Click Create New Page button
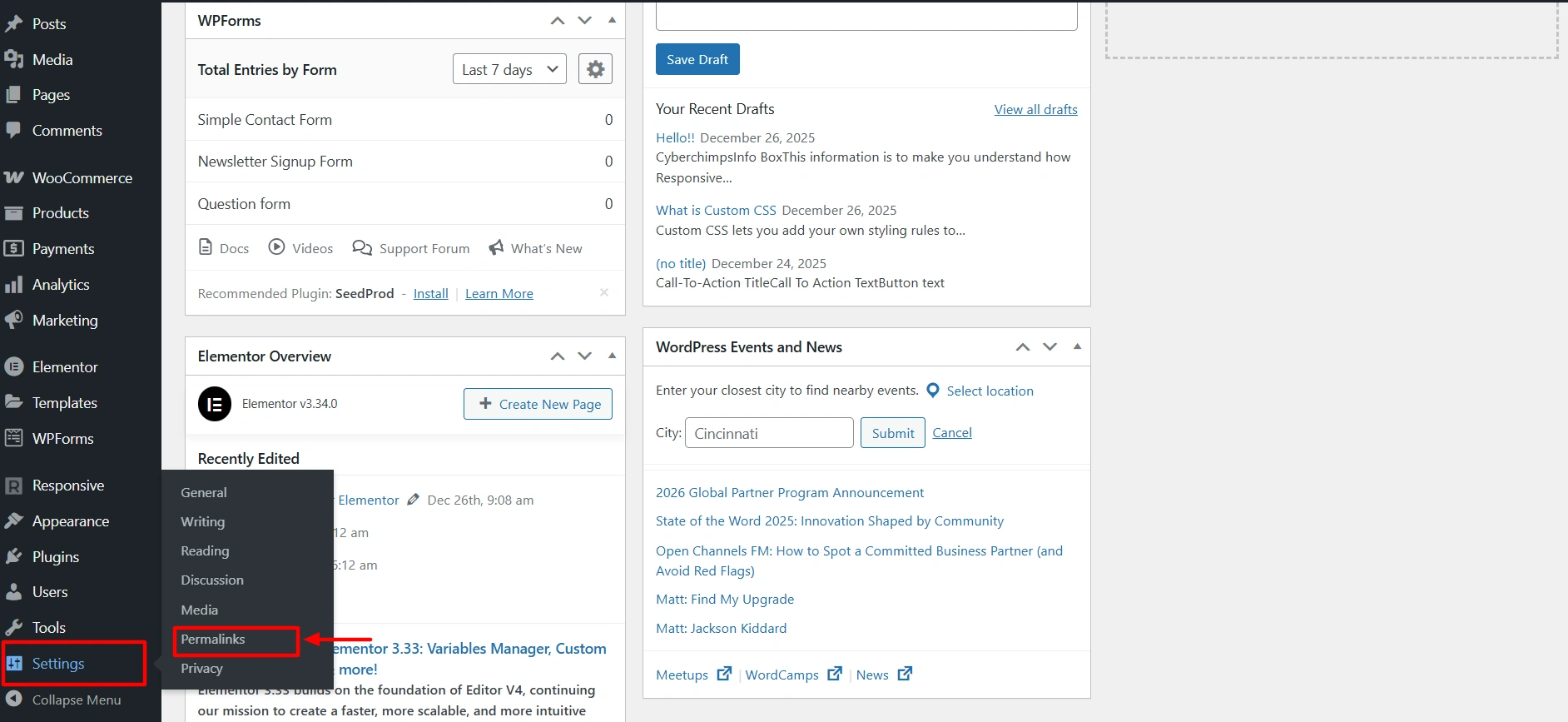Screen dimensions: 1568x722 pyautogui.click(x=538, y=404)
